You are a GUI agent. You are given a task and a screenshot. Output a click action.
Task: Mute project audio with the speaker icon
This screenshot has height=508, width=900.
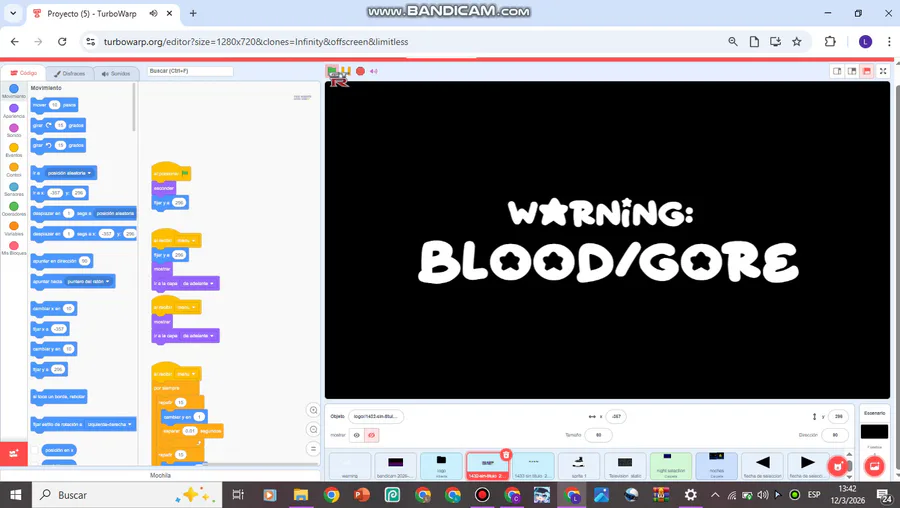click(374, 71)
